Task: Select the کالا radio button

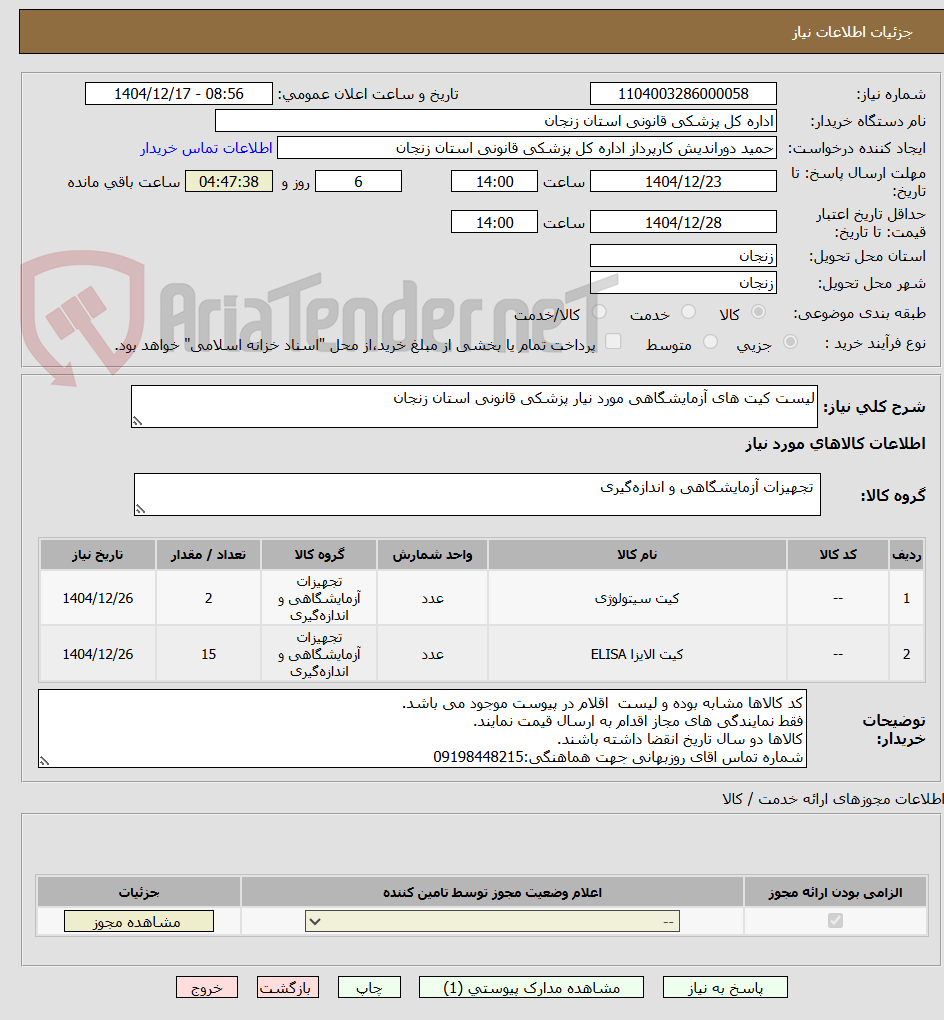Action: coord(758,313)
